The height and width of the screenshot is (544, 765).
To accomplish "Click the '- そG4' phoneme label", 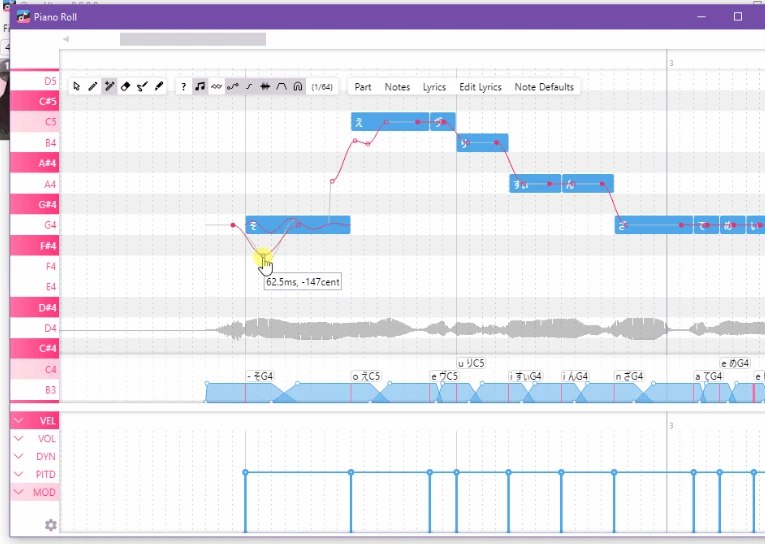I will tap(260, 376).
